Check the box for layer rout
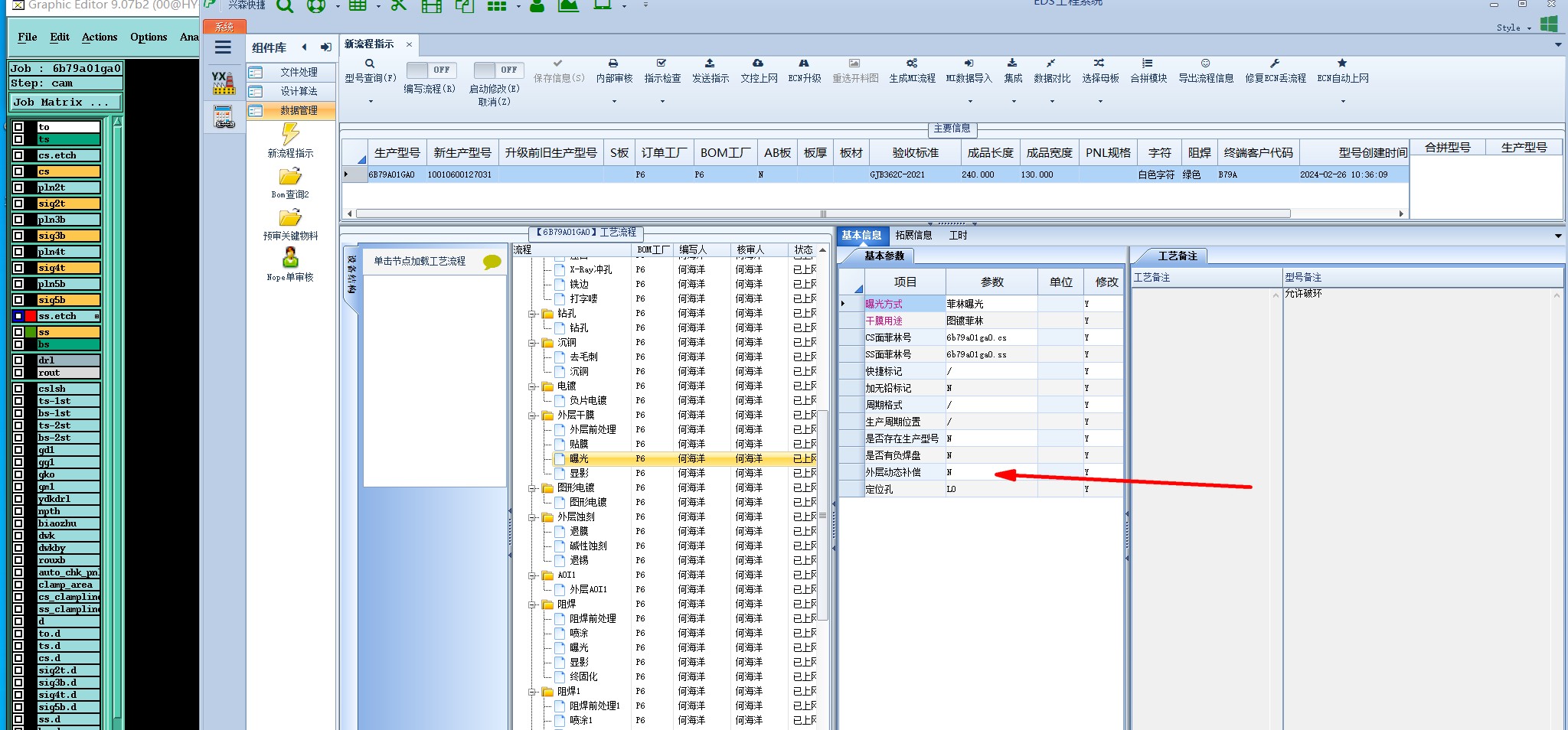The width and height of the screenshot is (1568, 730). tap(18, 373)
